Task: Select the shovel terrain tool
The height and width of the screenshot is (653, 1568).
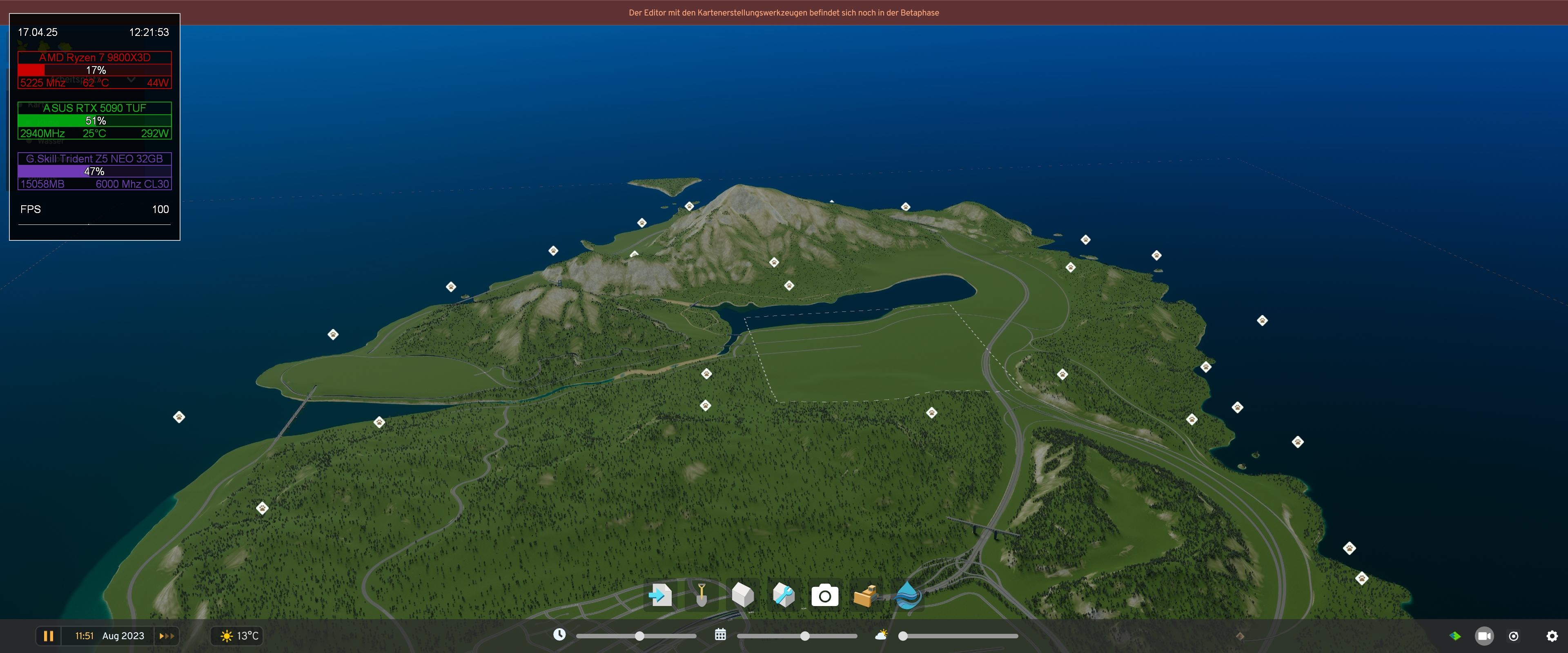Action: point(701,595)
